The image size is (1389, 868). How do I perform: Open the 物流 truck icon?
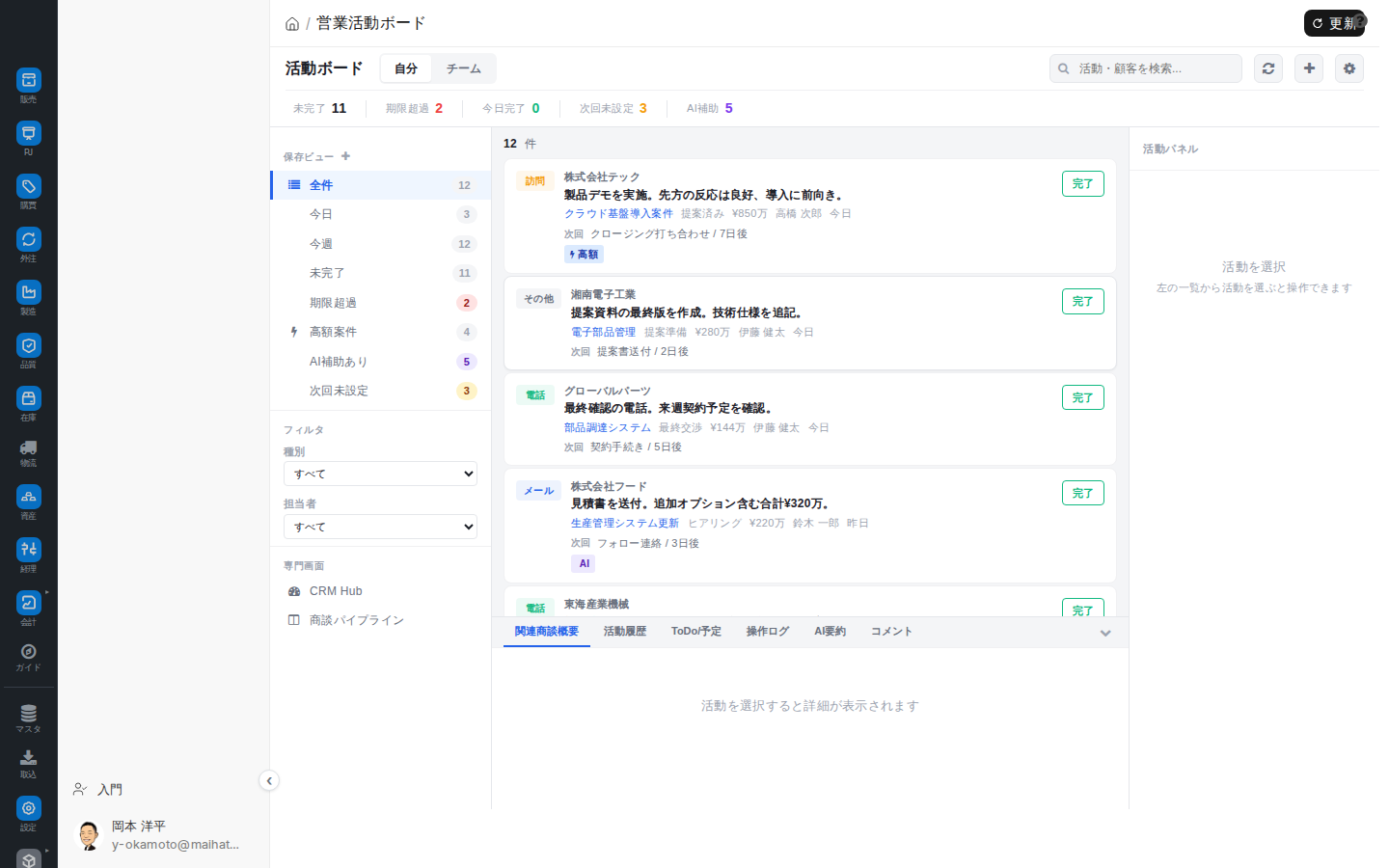tap(29, 448)
